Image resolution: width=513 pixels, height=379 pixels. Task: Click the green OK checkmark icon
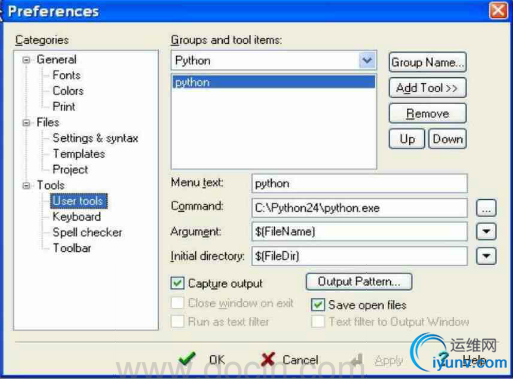187,359
